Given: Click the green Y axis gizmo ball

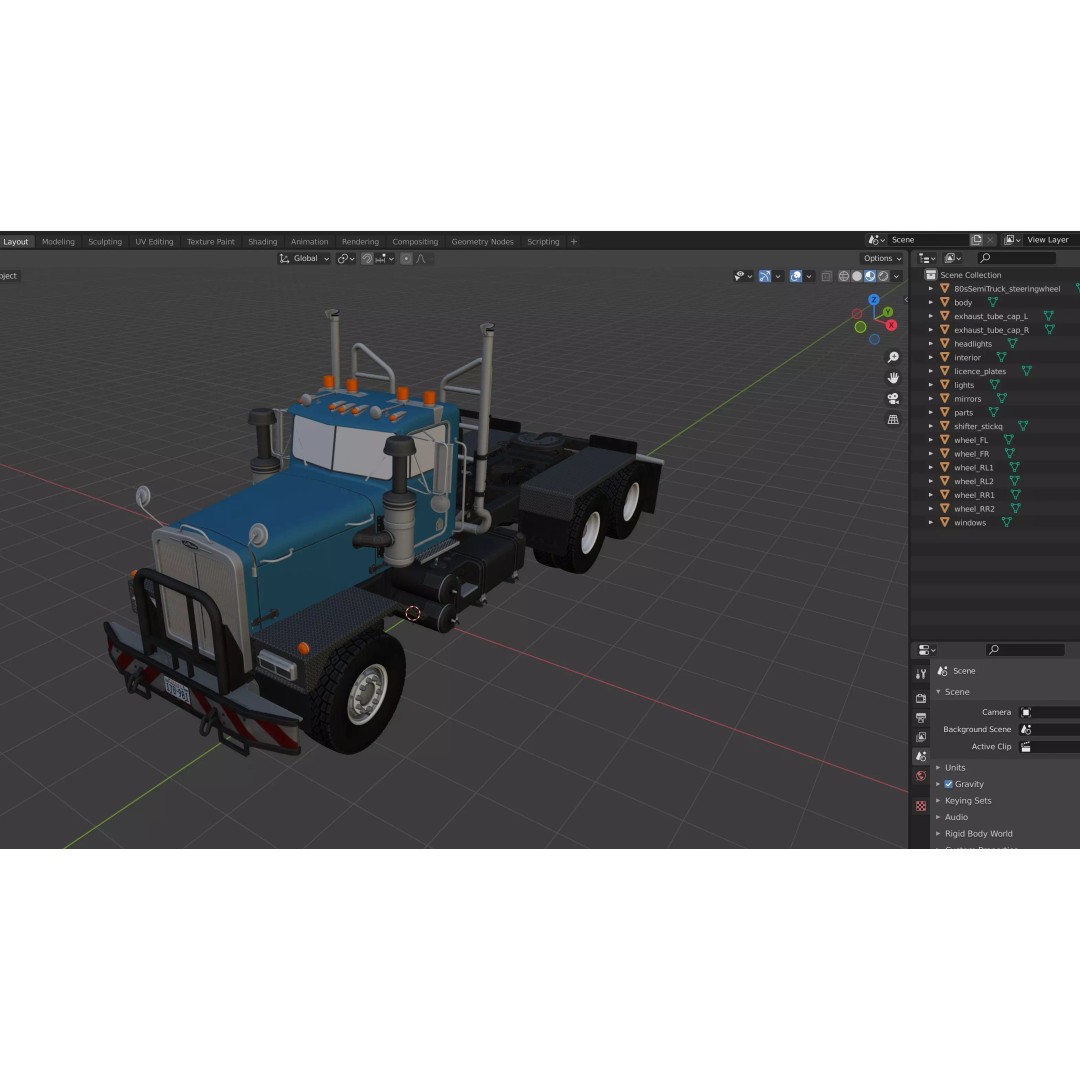Looking at the screenshot, I should (x=887, y=312).
